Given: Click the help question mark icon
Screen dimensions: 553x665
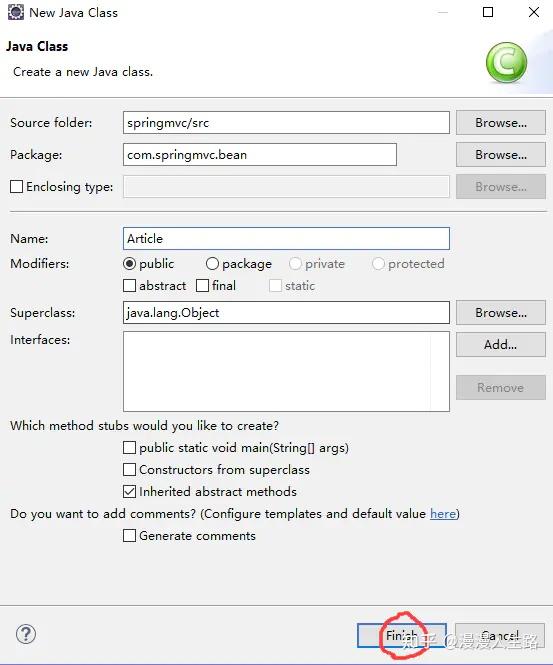Looking at the screenshot, I should (x=26, y=634).
